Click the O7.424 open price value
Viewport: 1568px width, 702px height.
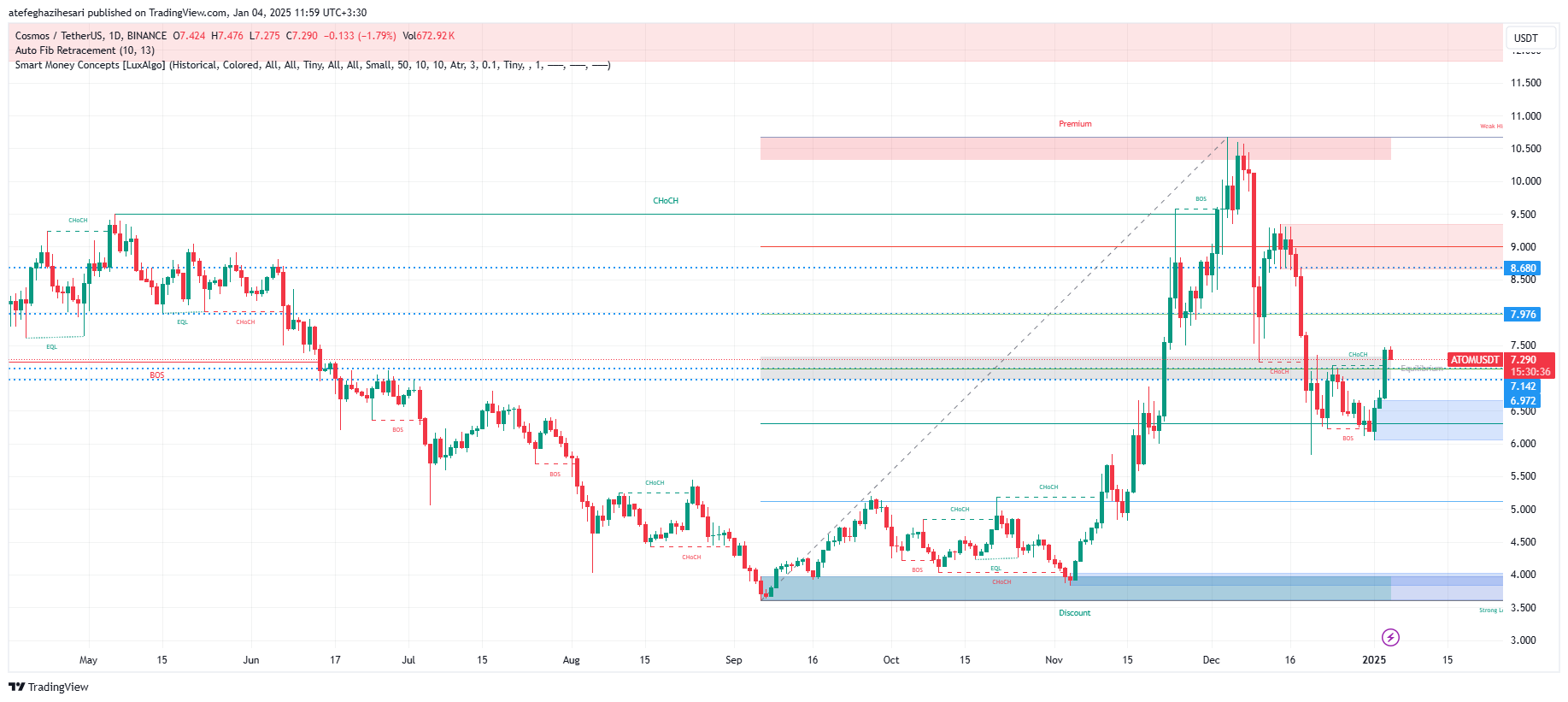click(189, 36)
